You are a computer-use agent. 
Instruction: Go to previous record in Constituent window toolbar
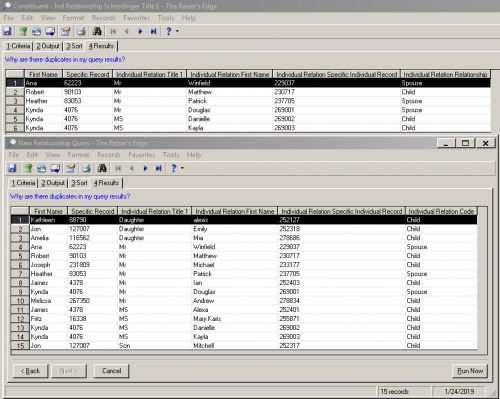126,31
